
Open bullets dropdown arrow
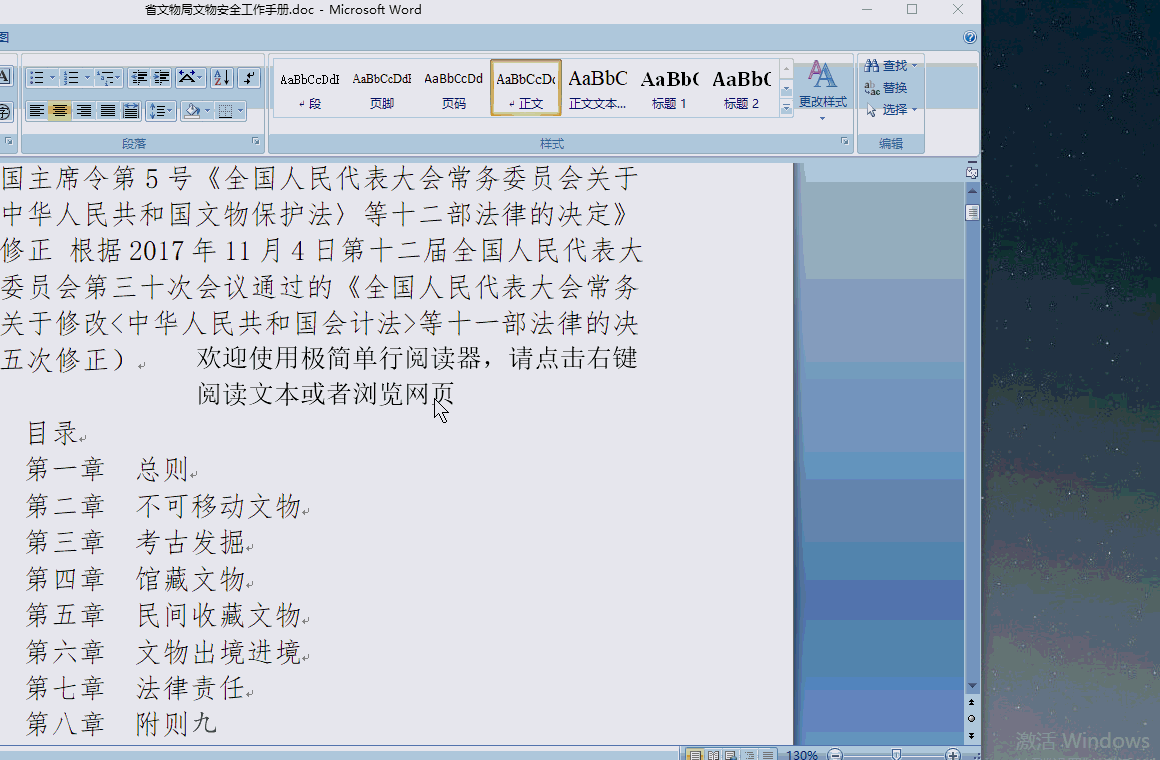(52, 78)
